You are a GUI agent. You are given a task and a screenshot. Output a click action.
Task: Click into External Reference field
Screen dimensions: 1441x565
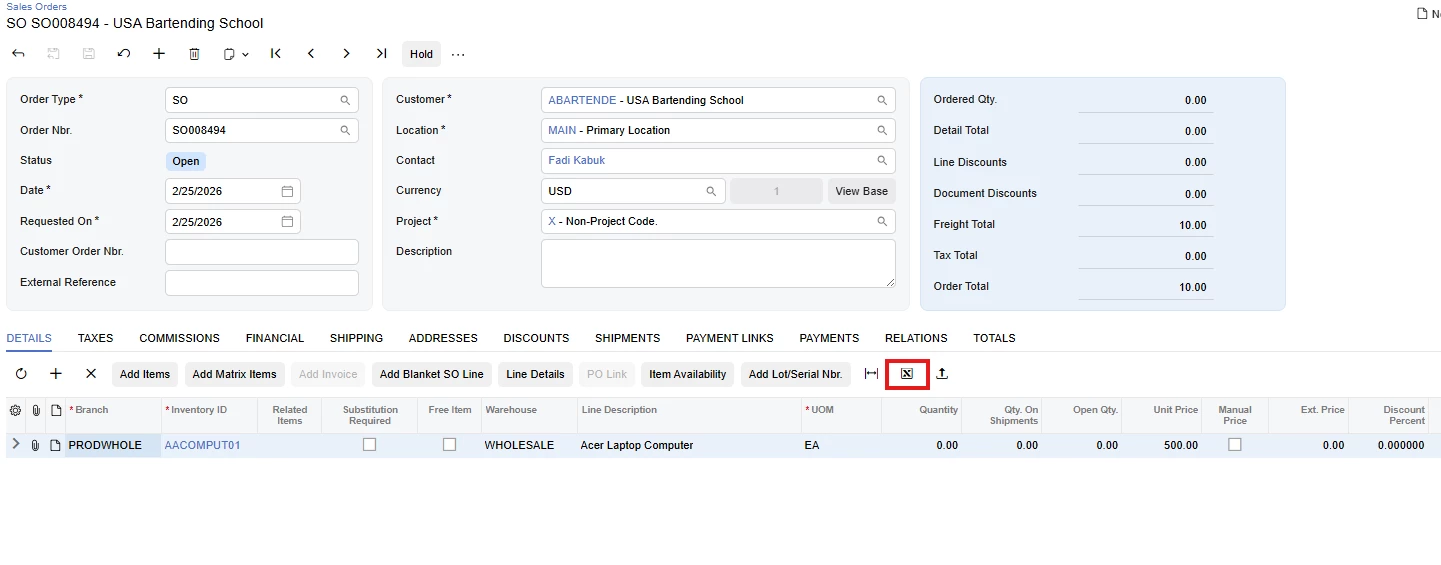point(262,283)
